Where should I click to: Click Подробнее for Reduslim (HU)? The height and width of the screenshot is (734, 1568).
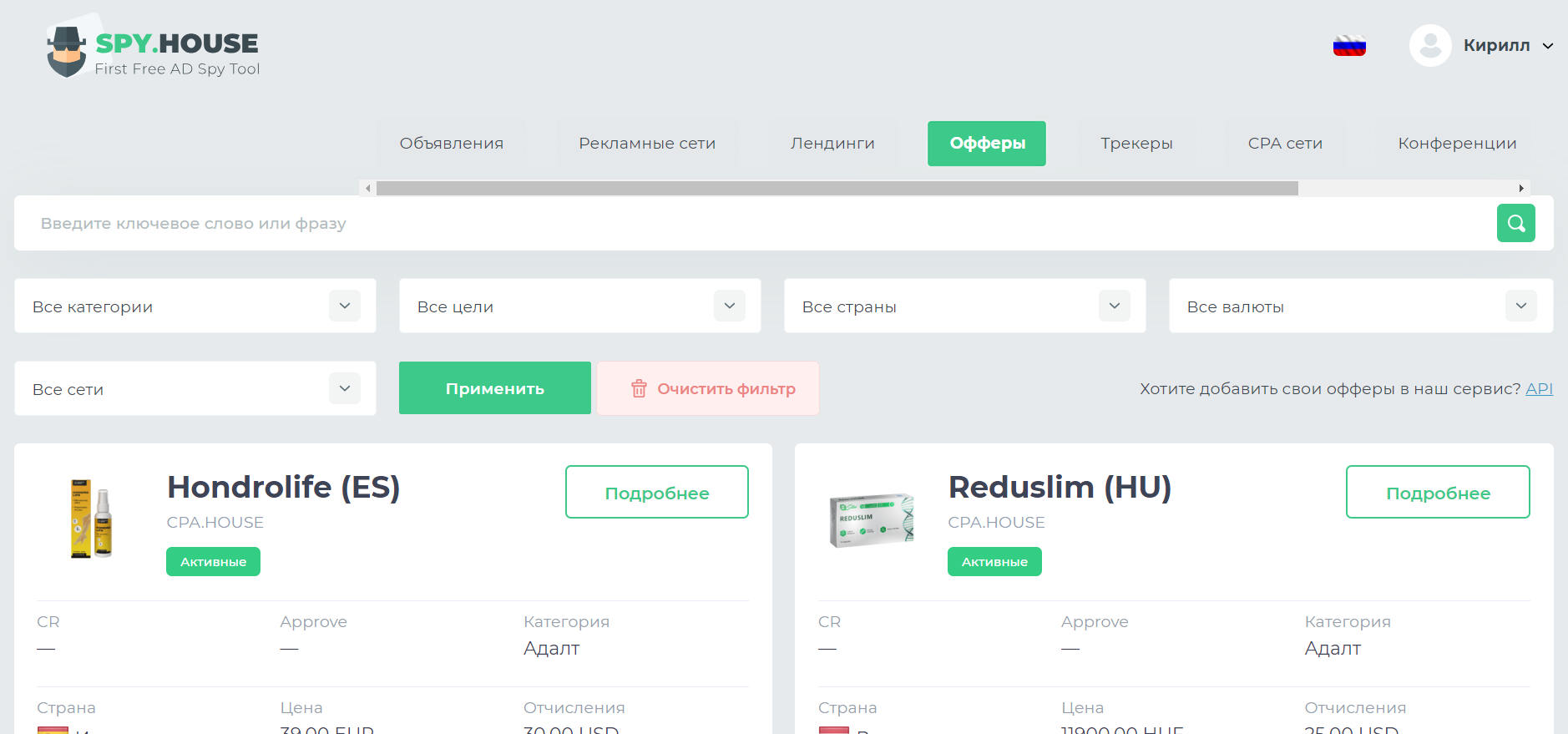[x=1438, y=492]
